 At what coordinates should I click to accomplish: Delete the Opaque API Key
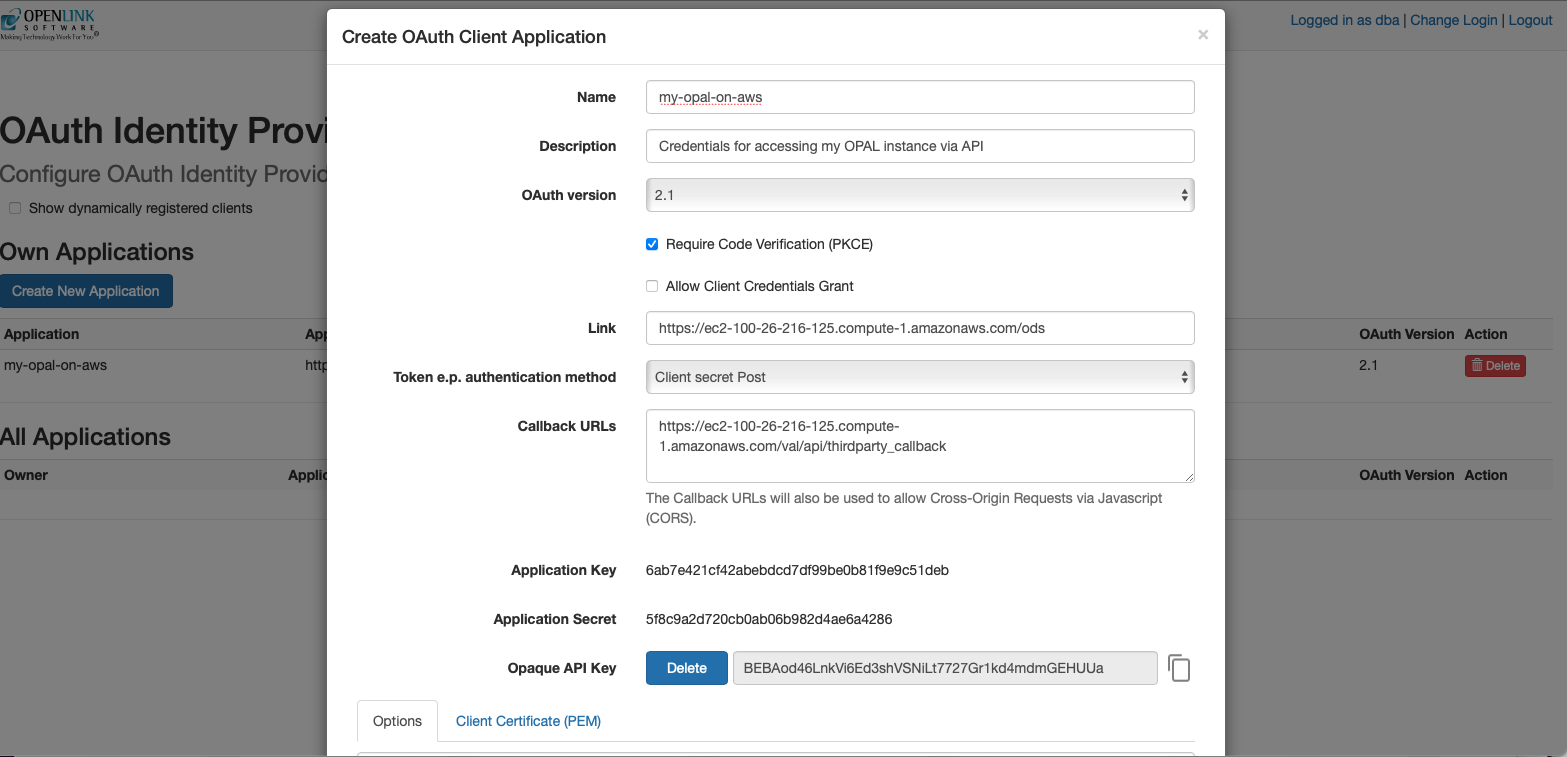click(x=686, y=668)
